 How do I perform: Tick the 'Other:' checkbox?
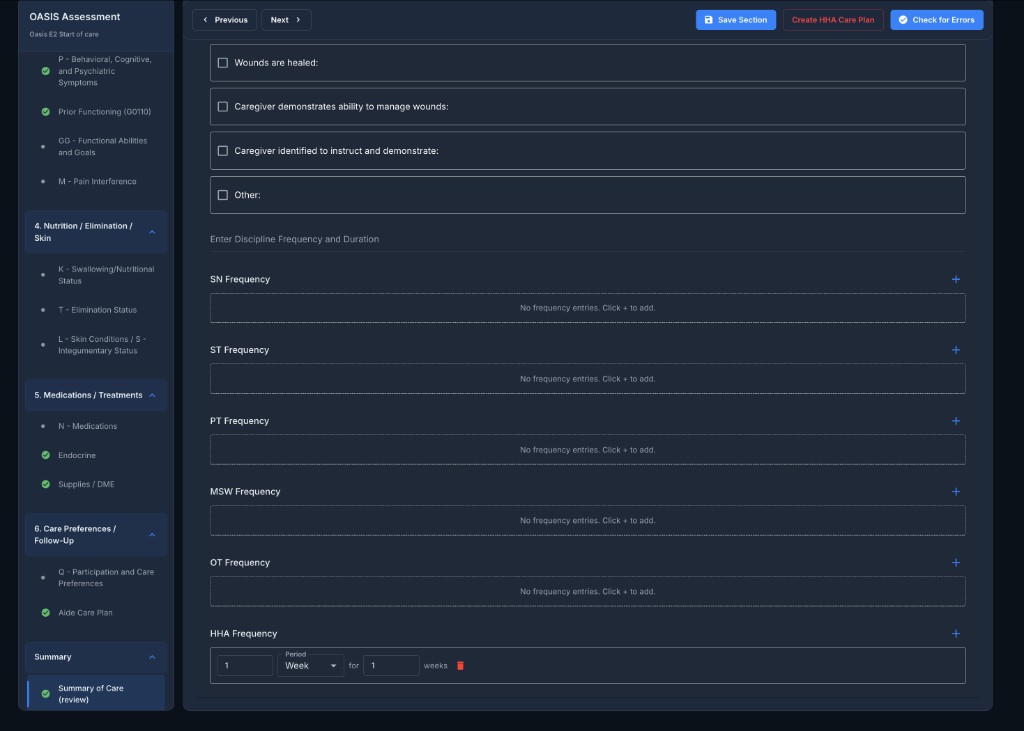[x=223, y=195]
